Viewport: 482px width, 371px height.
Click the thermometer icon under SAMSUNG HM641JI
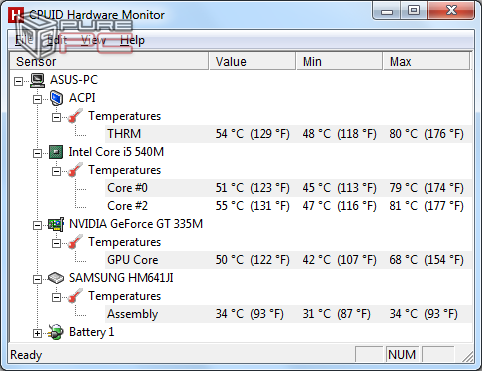pos(75,296)
